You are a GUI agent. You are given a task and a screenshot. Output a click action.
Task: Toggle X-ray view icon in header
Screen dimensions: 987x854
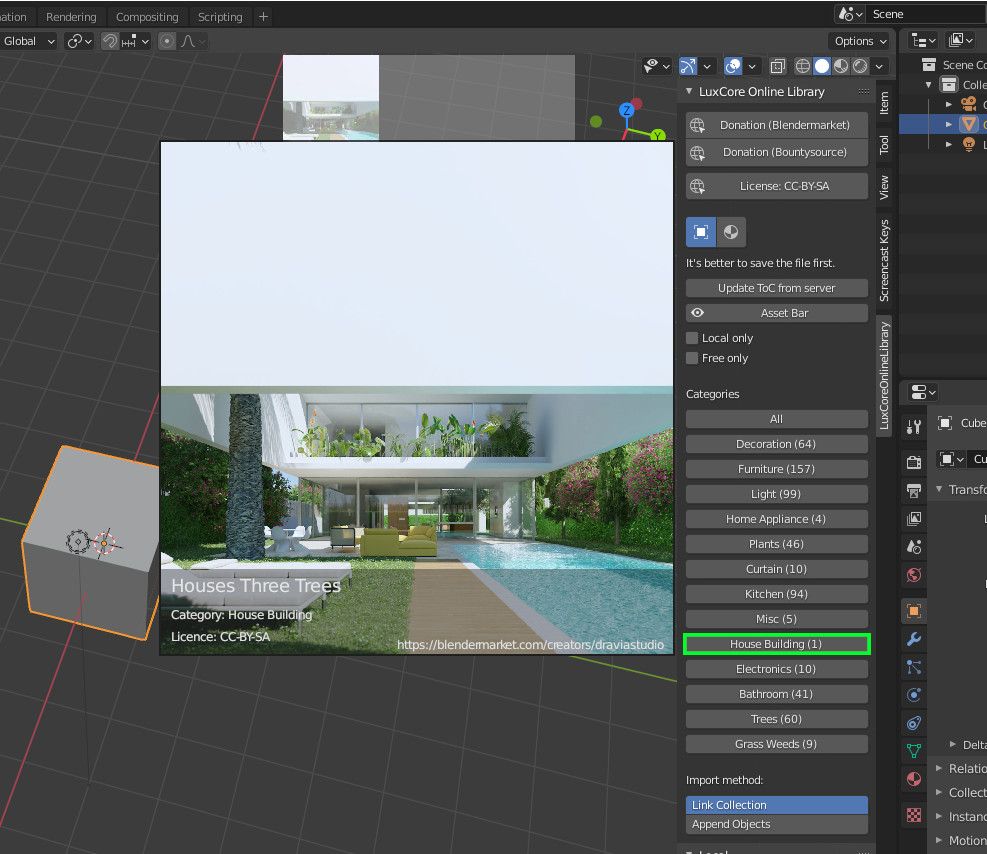778,66
